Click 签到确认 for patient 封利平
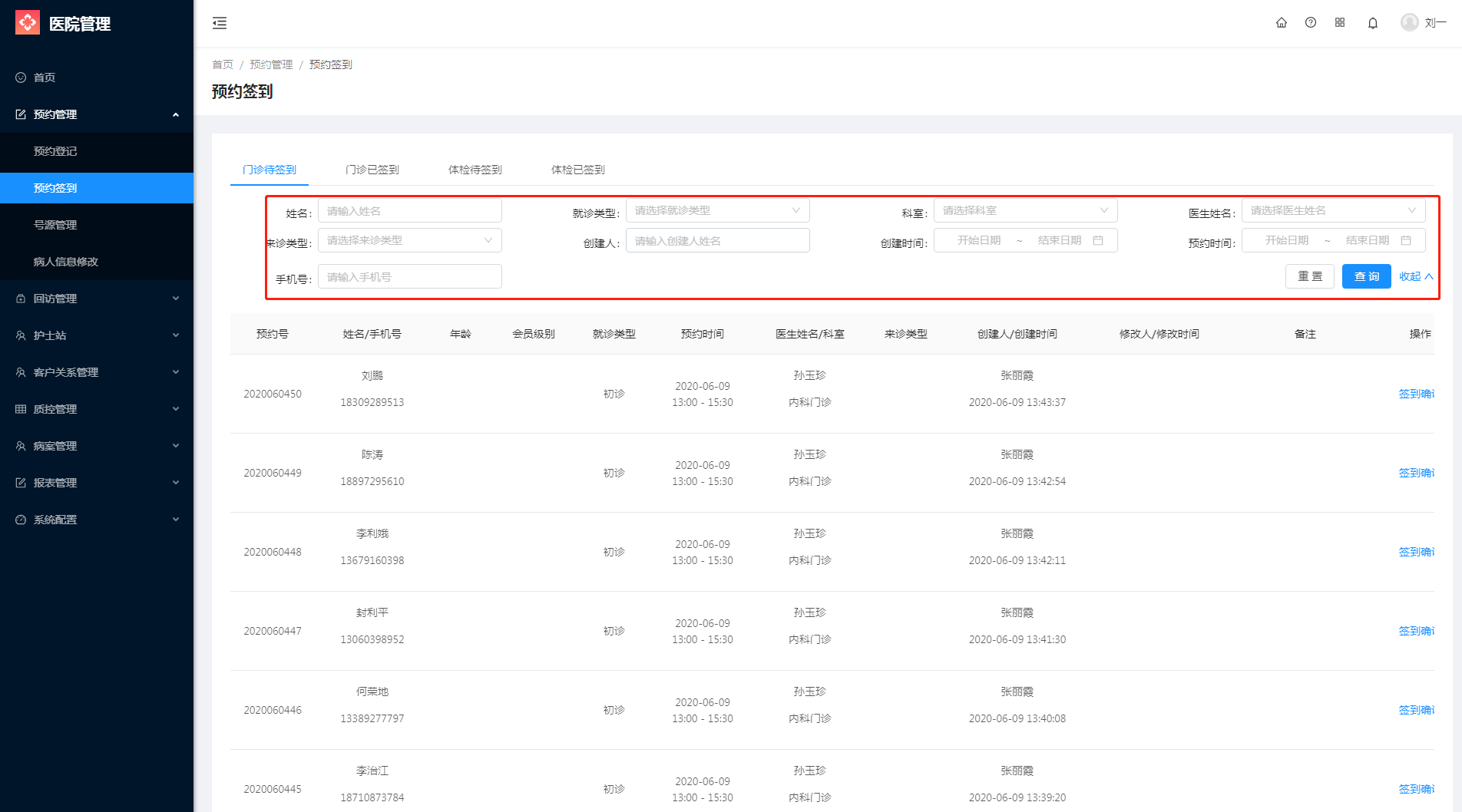 click(x=1417, y=631)
